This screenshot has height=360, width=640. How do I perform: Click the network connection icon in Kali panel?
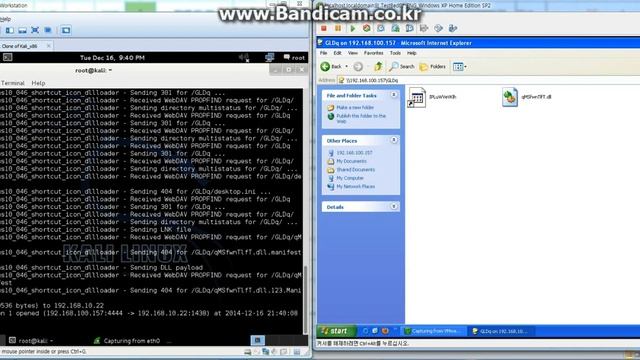pyautogui.click(x=269, y=58)
